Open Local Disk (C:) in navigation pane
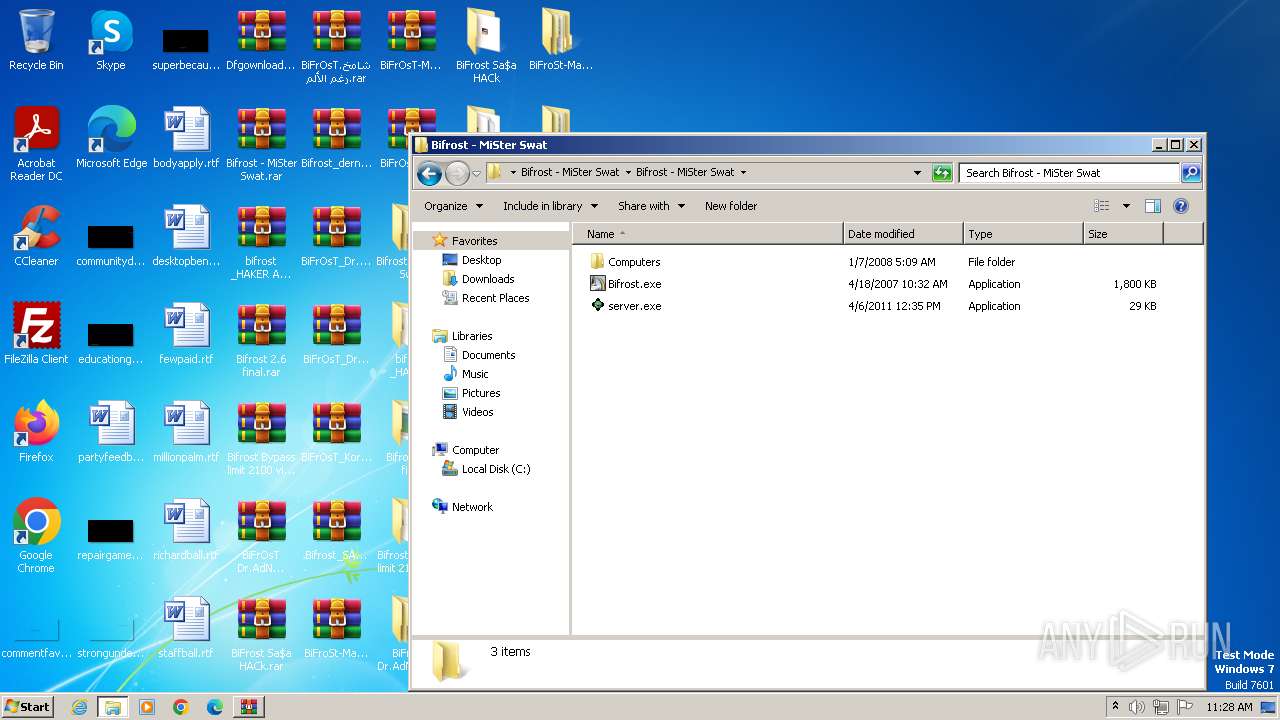The width and height of the screenshot is (1280, 720). point(495,469)
